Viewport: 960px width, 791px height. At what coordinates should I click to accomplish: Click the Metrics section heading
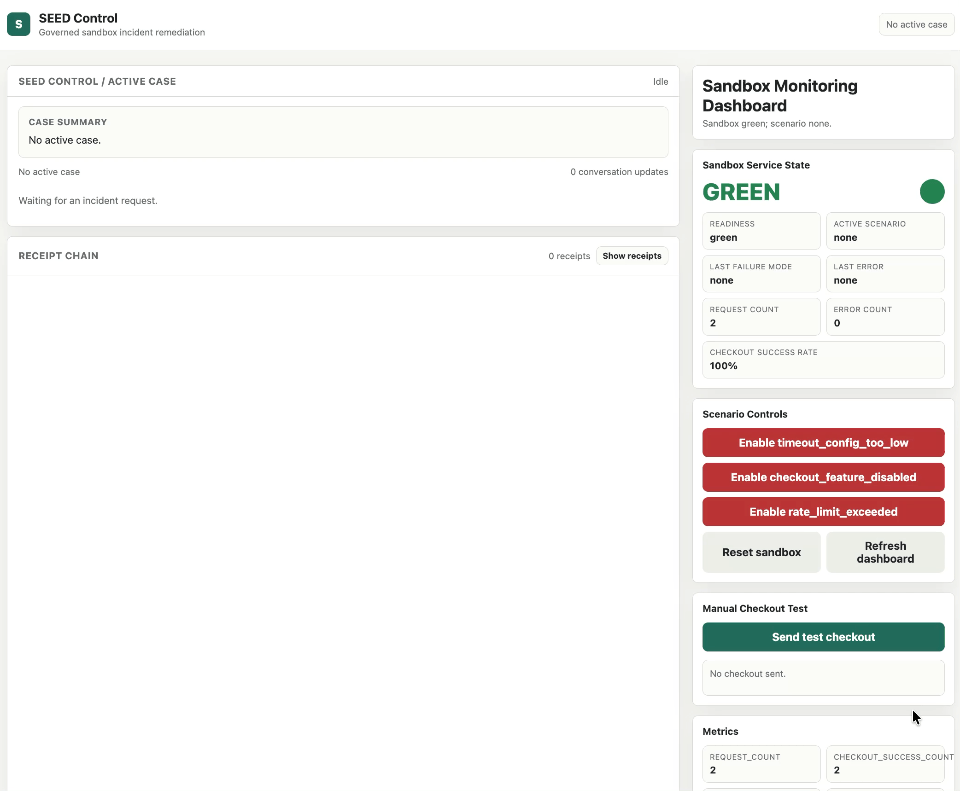[x=720, y=732]
